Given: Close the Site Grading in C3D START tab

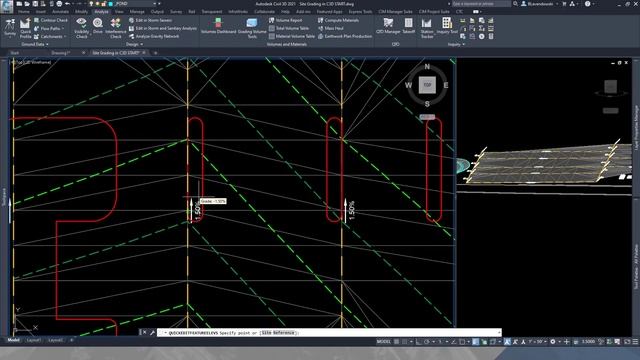Looking at the screenshot, I should pos(144,53).
